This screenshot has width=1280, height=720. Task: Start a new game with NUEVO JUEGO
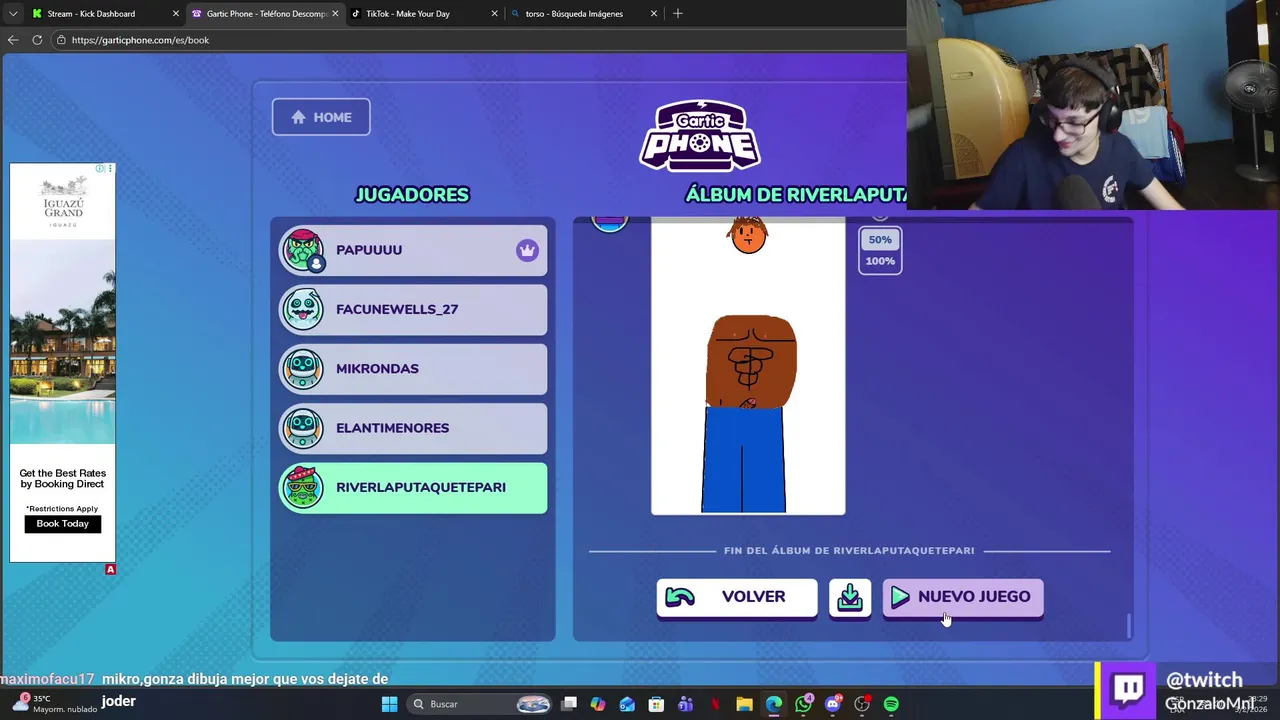coord(963,597)
